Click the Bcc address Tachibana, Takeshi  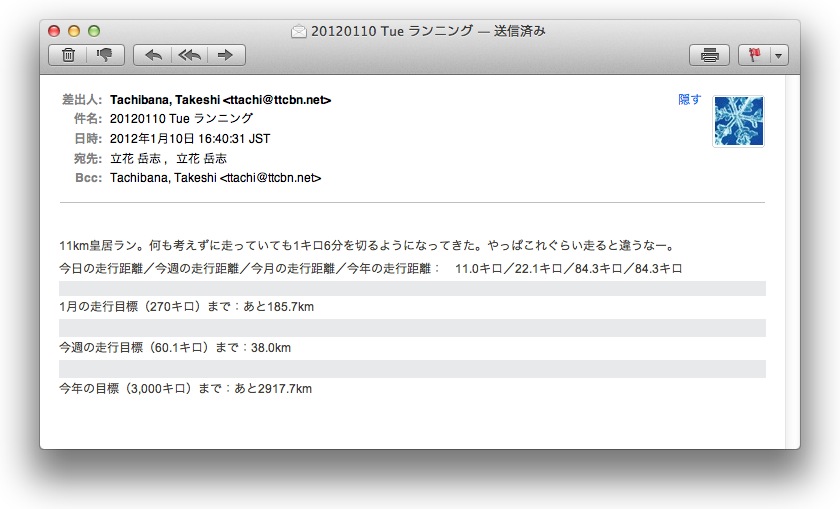[x=215, y=178]
